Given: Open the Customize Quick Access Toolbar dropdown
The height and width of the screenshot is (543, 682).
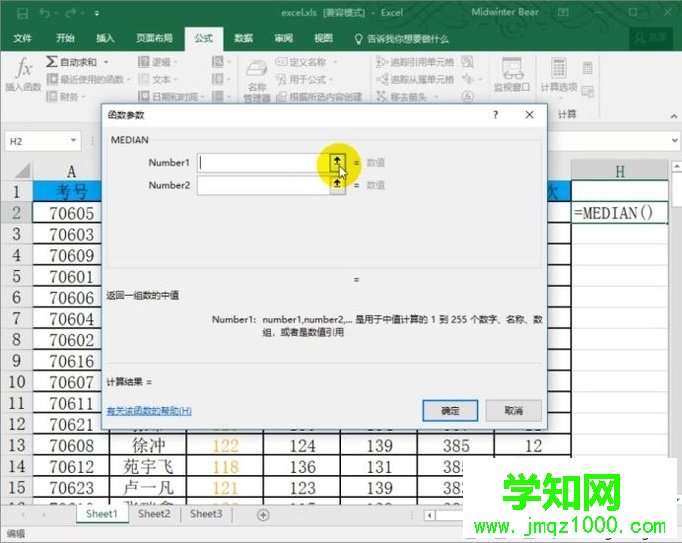Looking at the screenshot, I should [97, 14].
